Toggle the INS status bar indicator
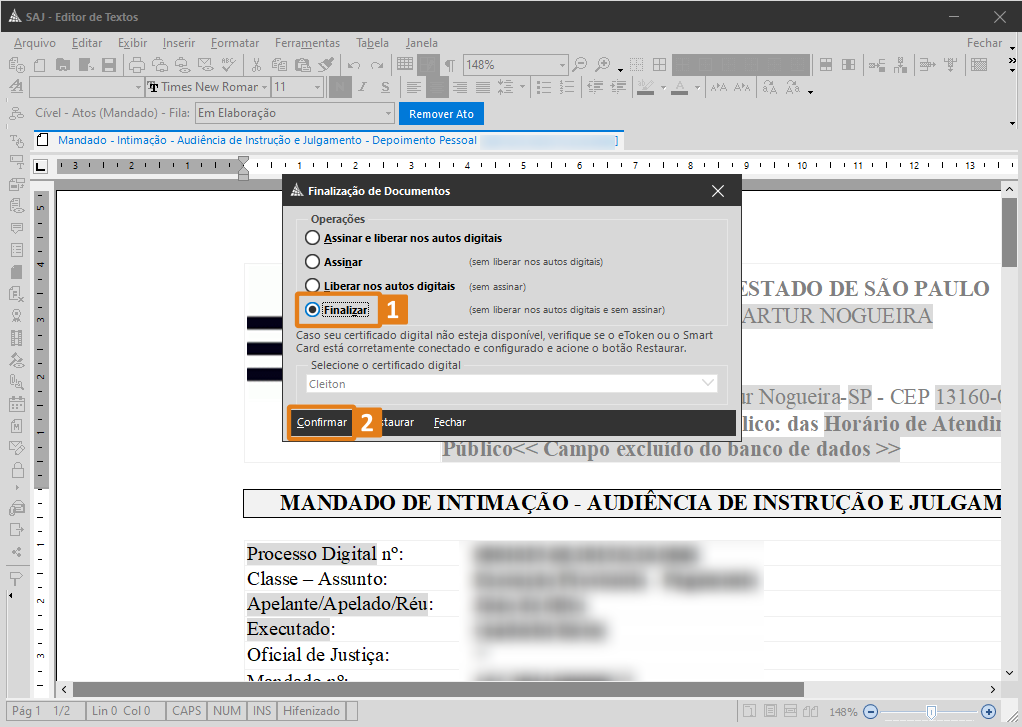This screenshot has height=727, width=1022. tap(262, 711)
